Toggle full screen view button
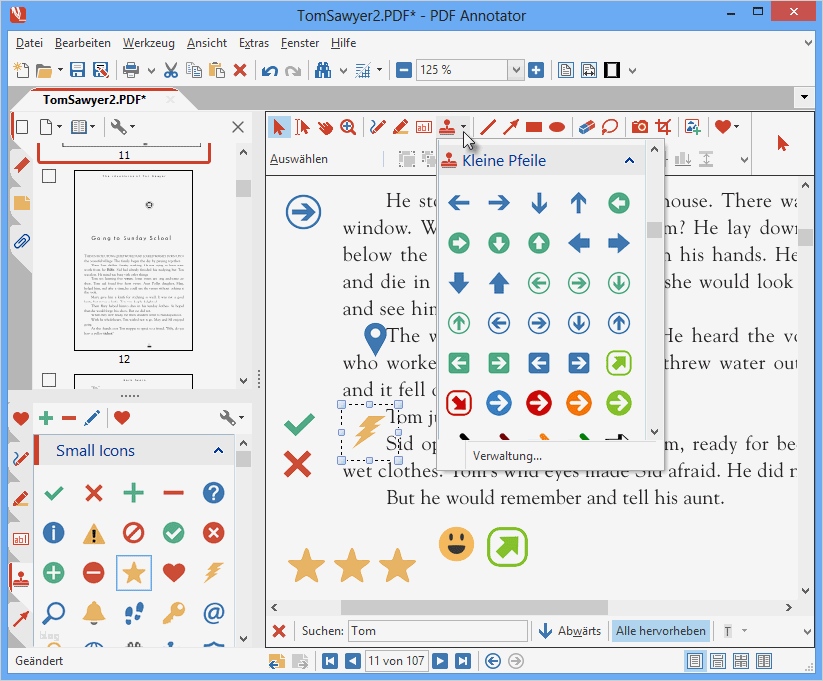 pos(611,70)
